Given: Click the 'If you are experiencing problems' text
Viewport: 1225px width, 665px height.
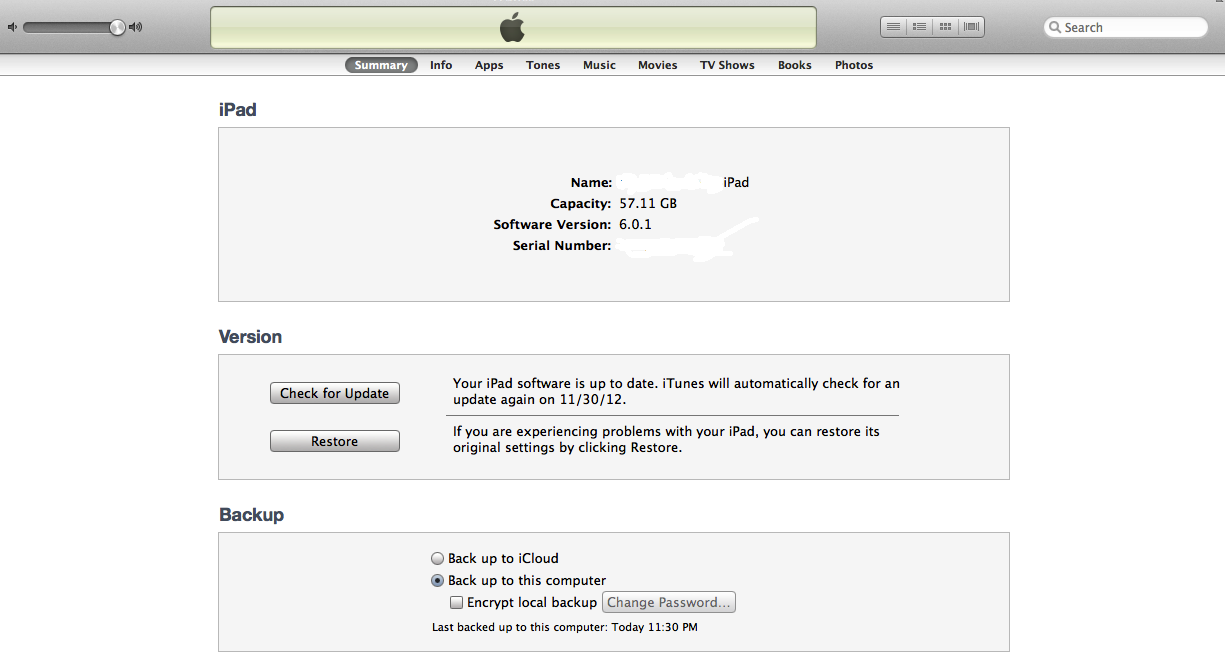Looking at the screenshot, I should tap(666, 440).
